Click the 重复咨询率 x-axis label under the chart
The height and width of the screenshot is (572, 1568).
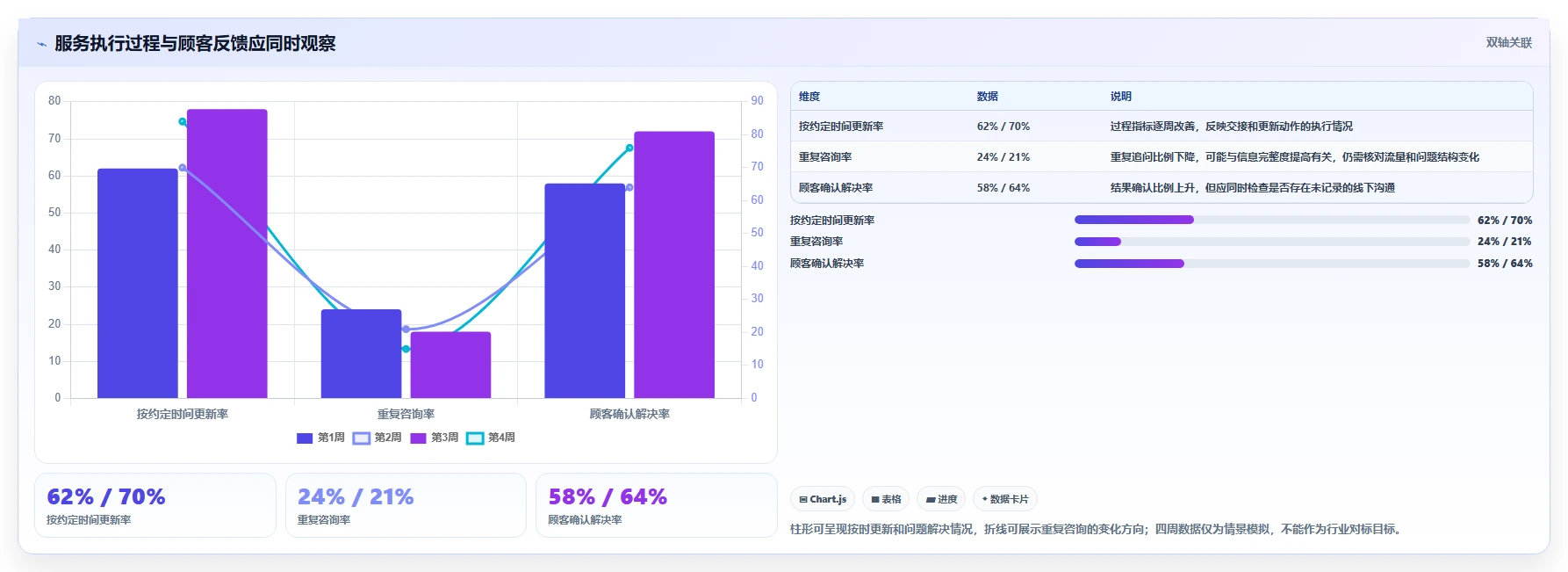pos(406,414)
